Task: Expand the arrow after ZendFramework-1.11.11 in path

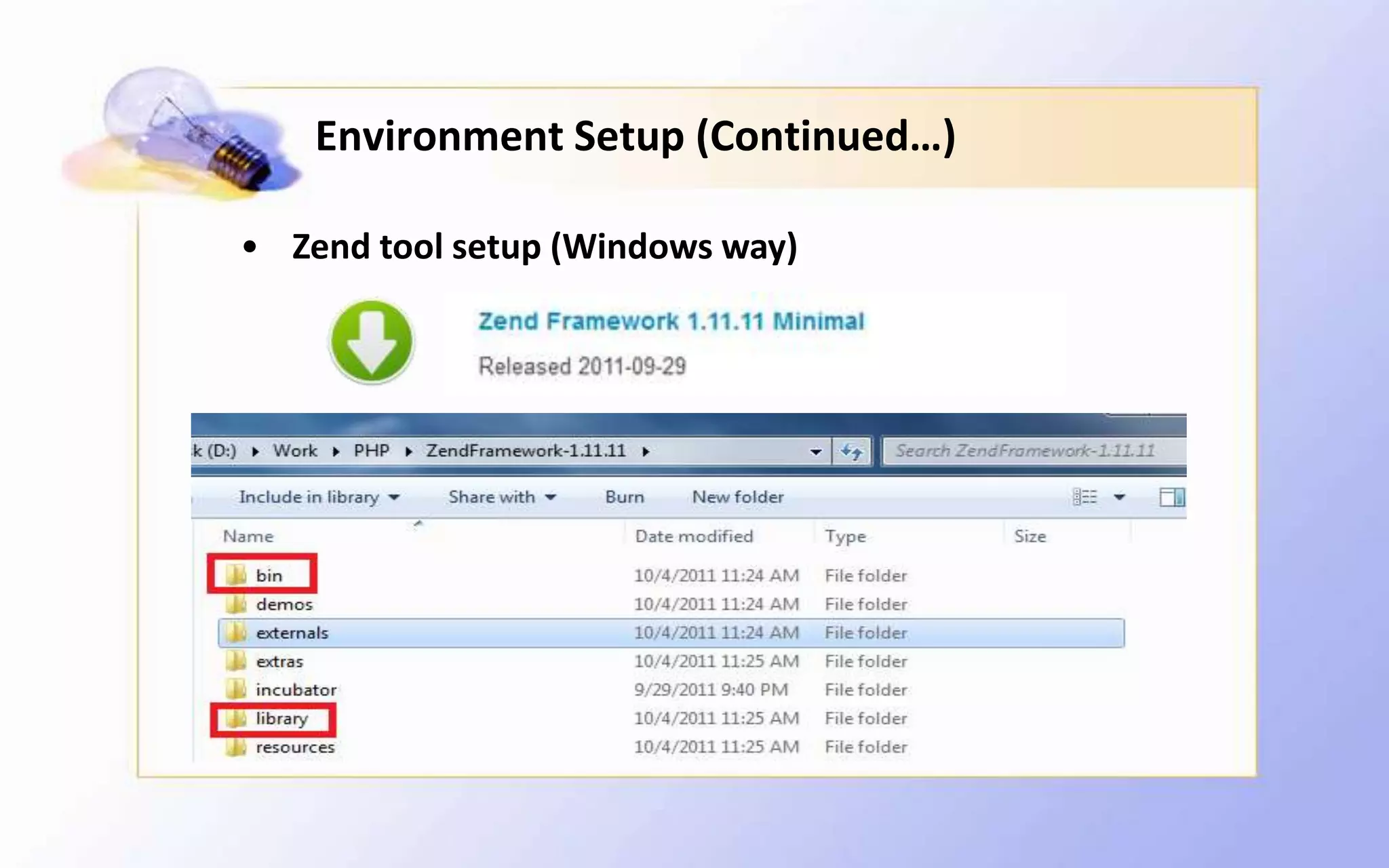Action: (646, 452)
